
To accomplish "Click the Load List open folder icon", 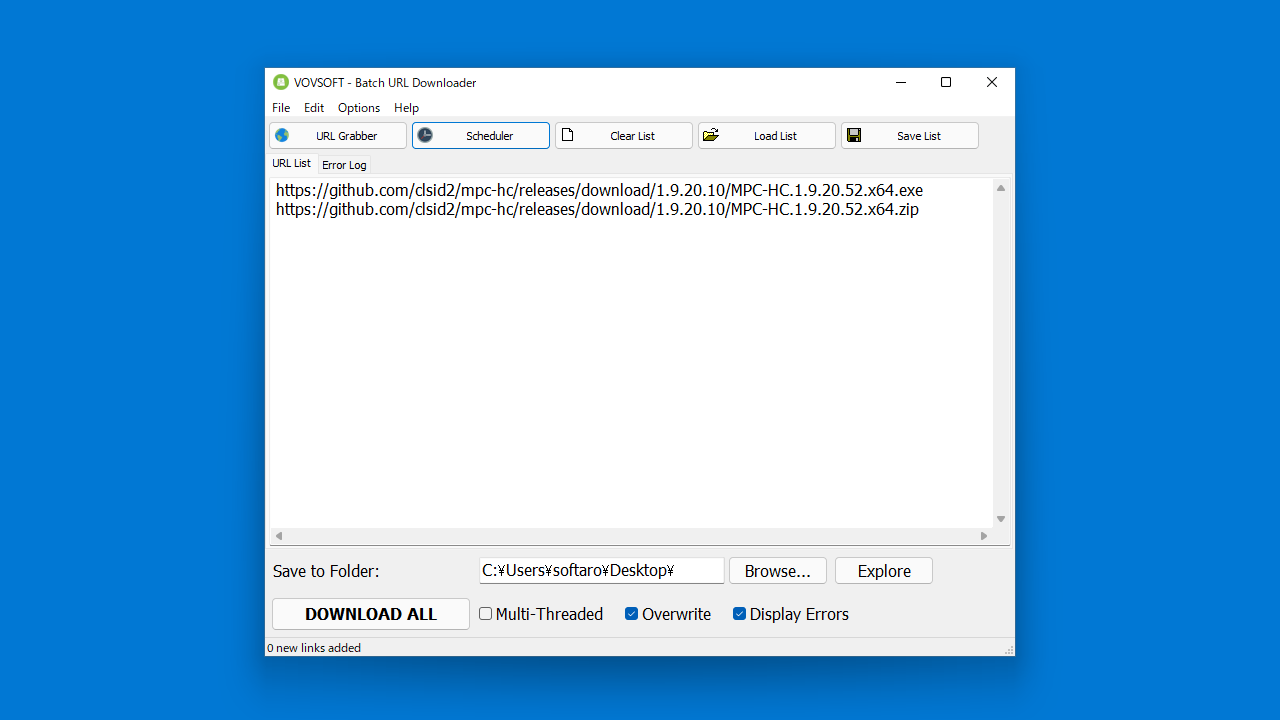I will pos(711,135).
